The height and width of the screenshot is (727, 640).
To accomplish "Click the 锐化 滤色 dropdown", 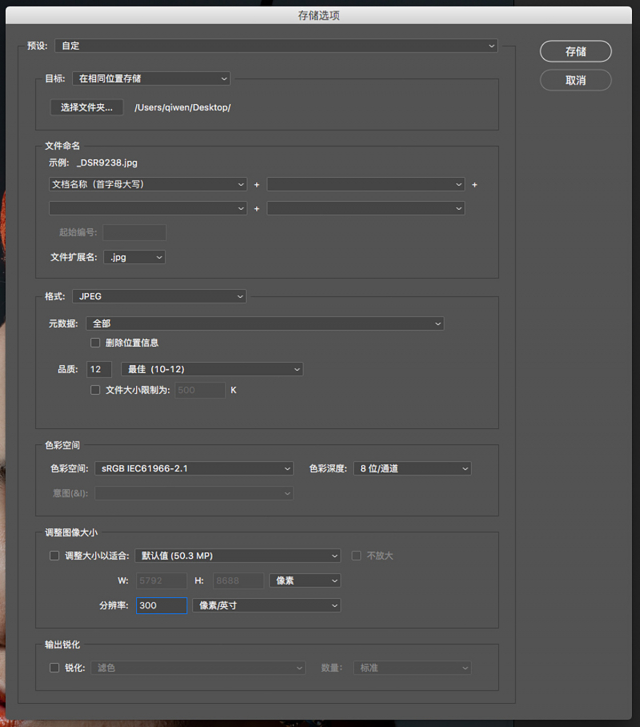I will [198, 668].
